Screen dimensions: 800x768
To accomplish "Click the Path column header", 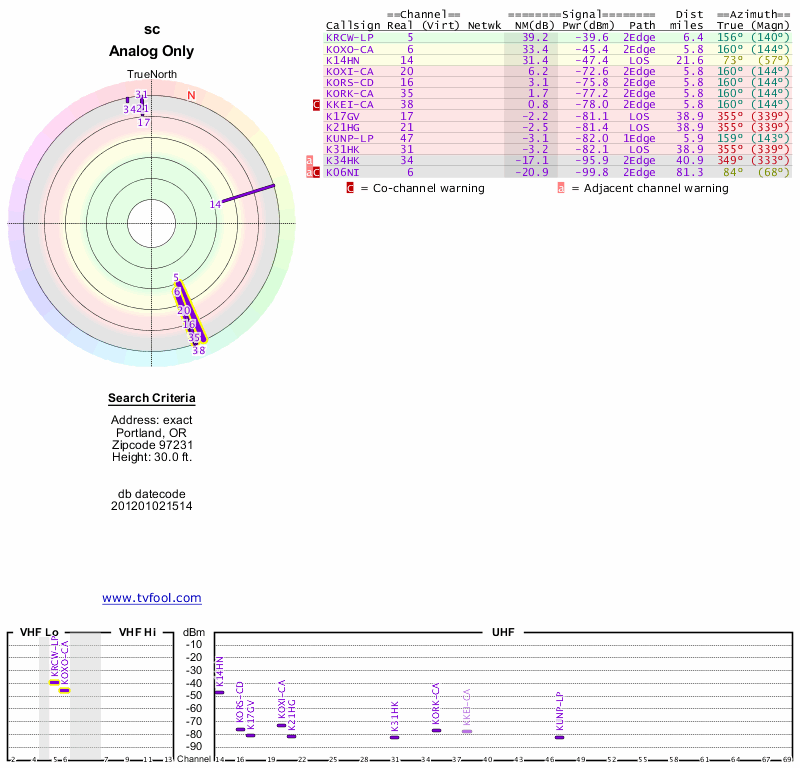I will click(643, 25).
